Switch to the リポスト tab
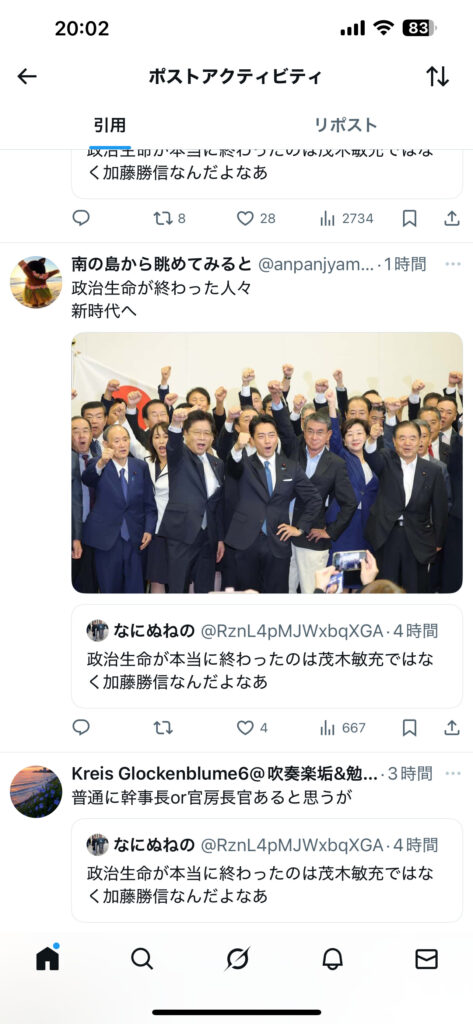The width and height of the screenshot is (473, 1024). tap(346, 125)
